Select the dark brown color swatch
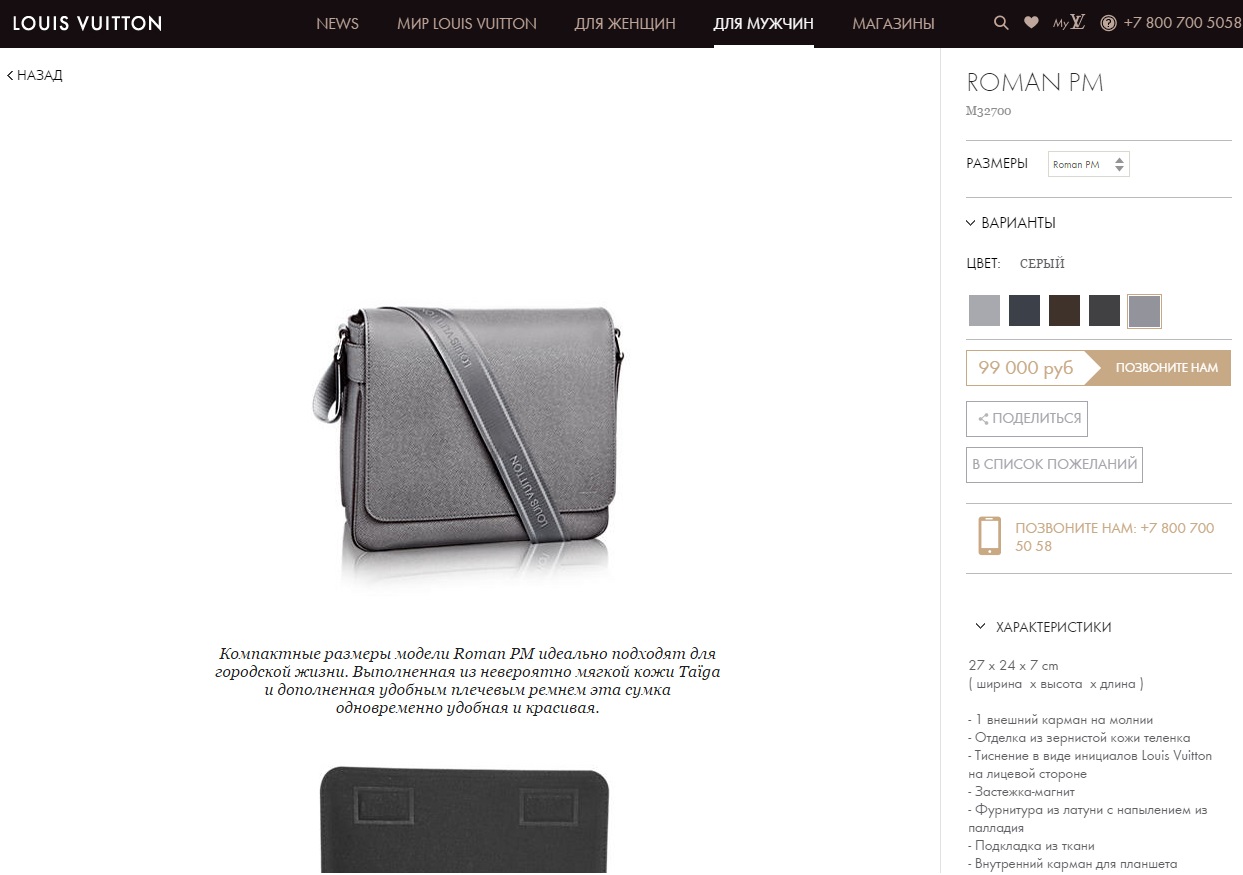This screenshot has width=1243, height=875. [x=1064, y=311]
